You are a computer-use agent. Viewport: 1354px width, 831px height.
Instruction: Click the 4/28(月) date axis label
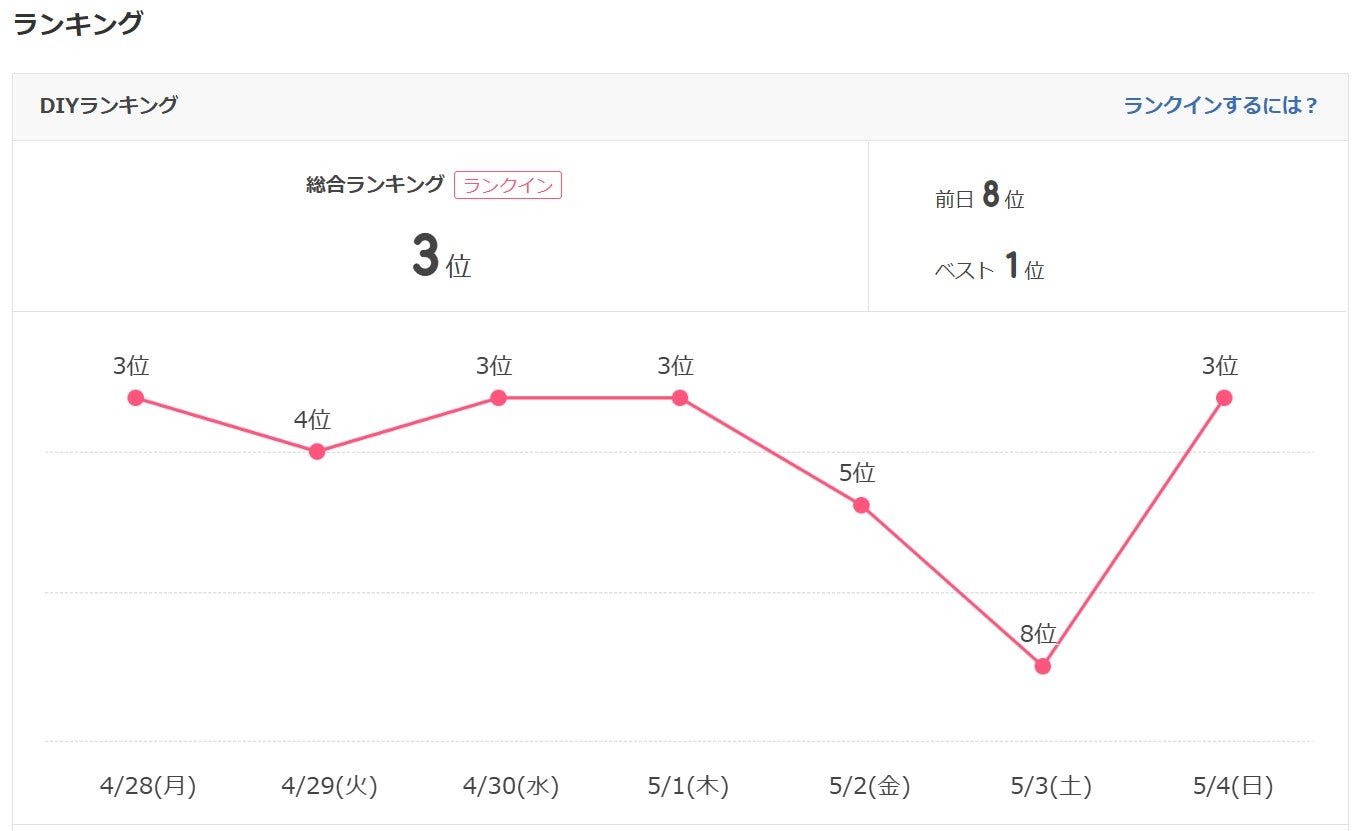click(x=148, y=787)
